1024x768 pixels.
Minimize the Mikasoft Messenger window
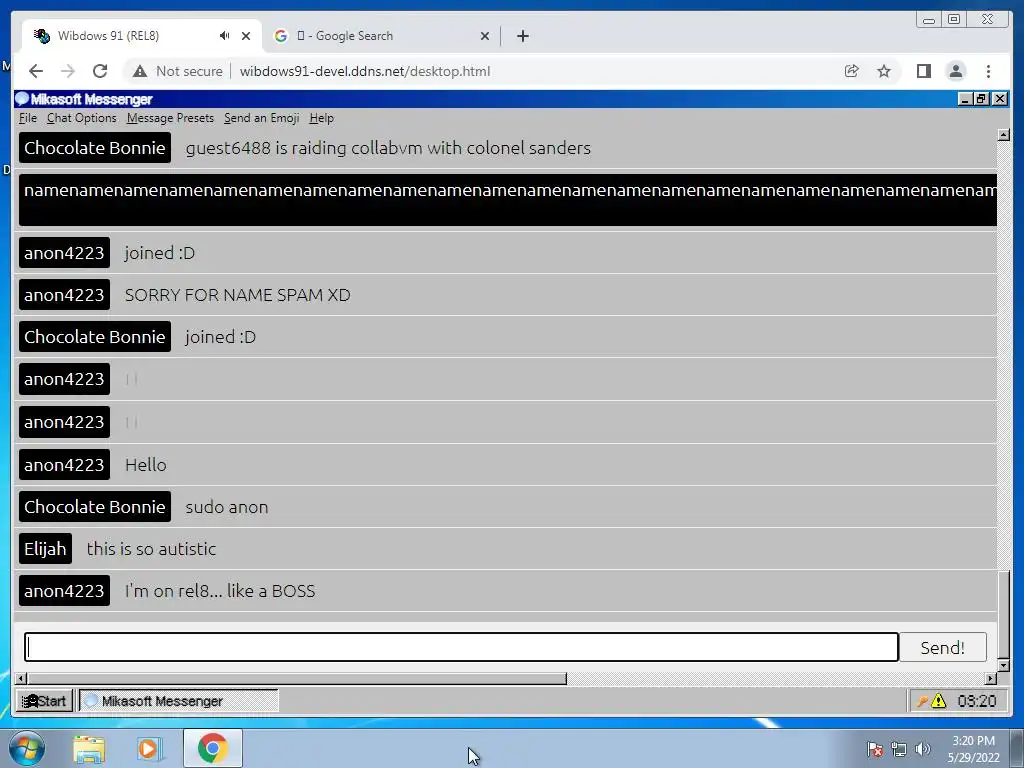[x=965, y=99]
